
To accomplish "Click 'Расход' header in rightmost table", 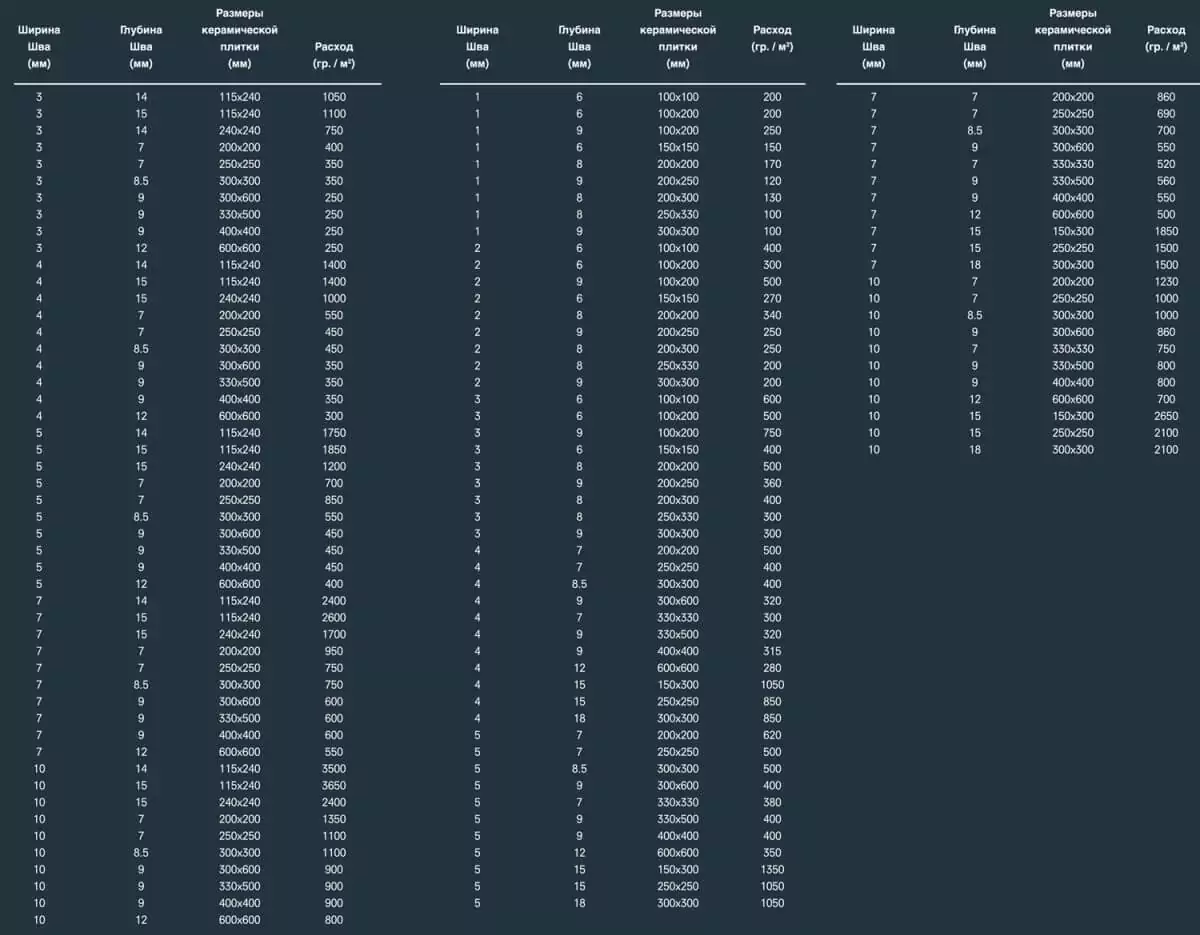I will tap(1166, 38).
